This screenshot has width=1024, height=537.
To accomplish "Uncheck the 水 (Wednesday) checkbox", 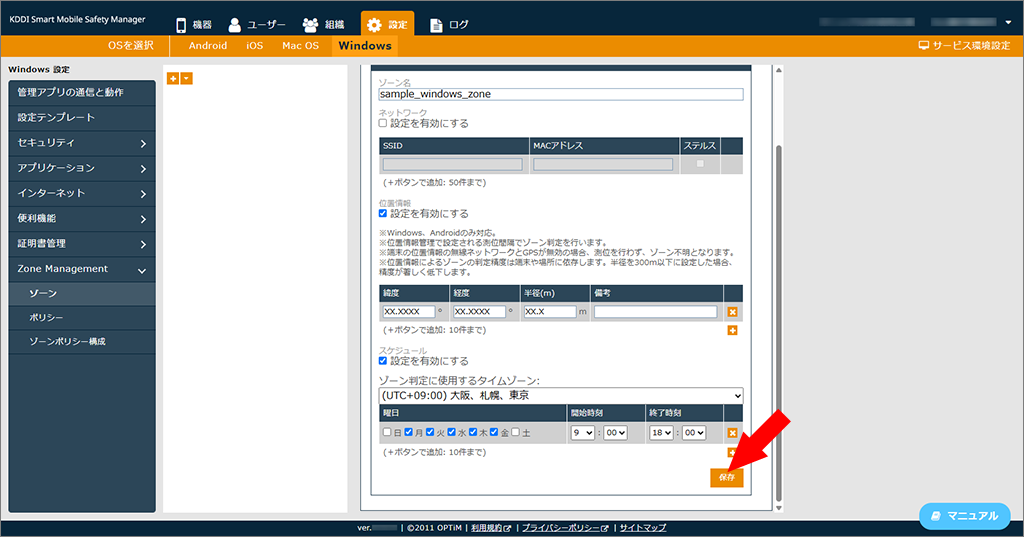I will tap(451, 432).
